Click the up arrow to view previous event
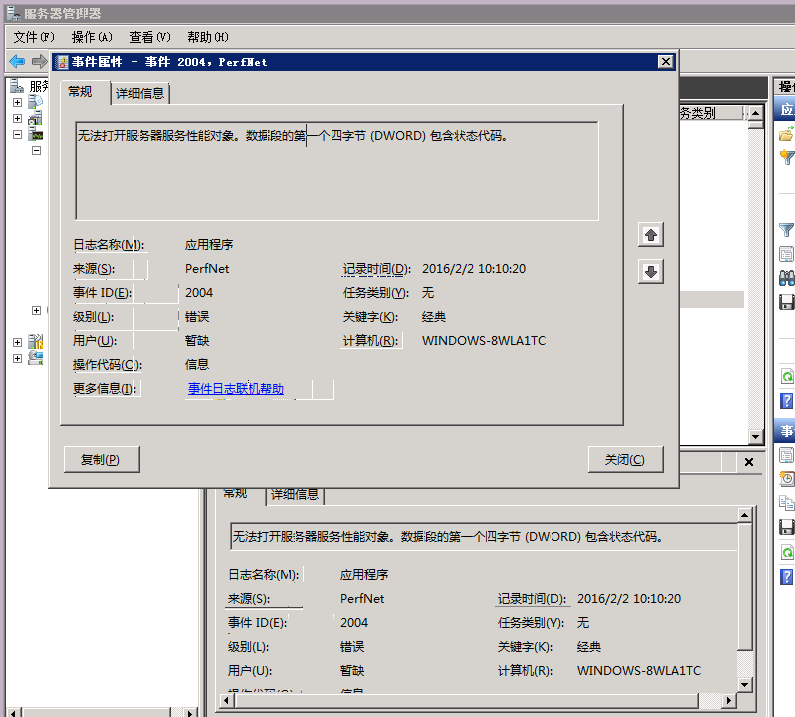 point(651,235)
